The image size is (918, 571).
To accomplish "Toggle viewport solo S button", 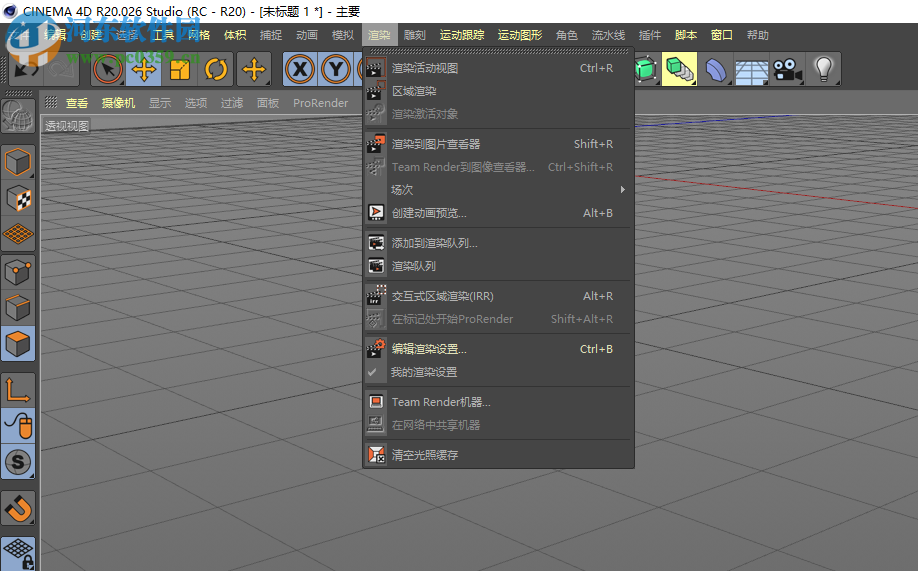I will click(18, 462).
